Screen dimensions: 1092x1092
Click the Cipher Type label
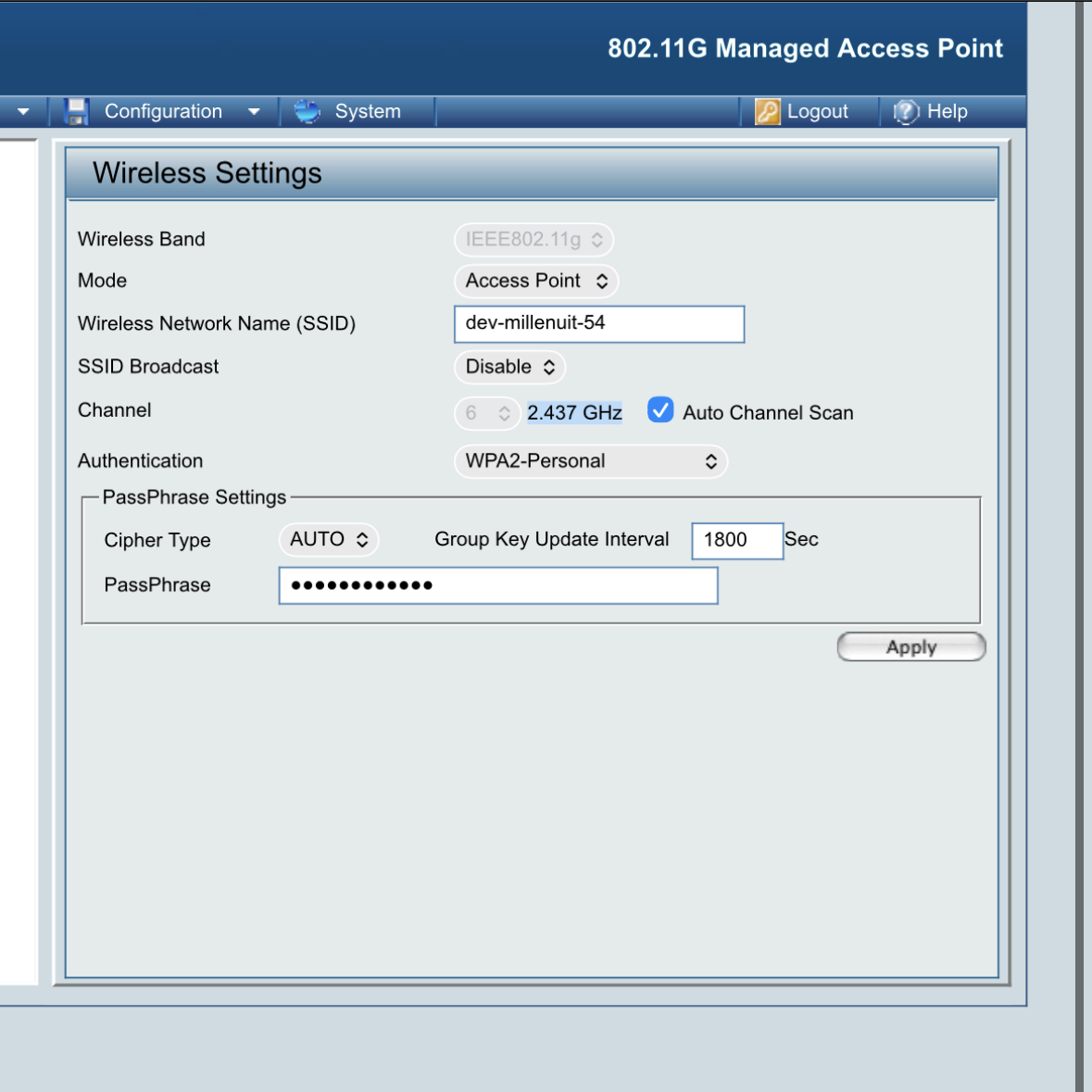pyautogui.click(x=157, y=540)
